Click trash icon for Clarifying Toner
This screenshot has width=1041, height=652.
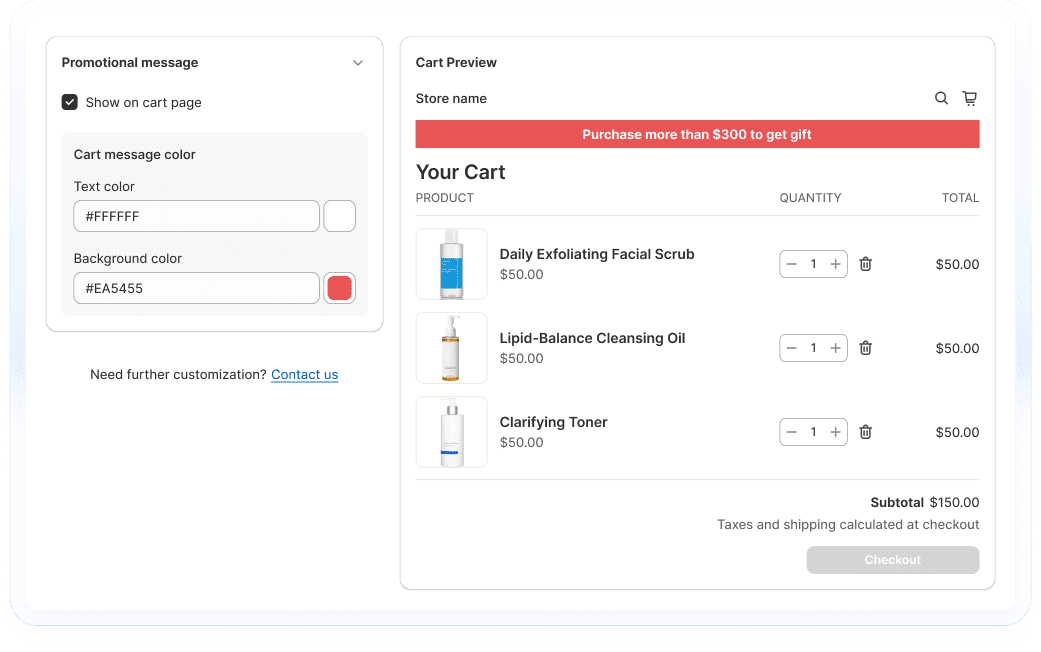(866, 432)
